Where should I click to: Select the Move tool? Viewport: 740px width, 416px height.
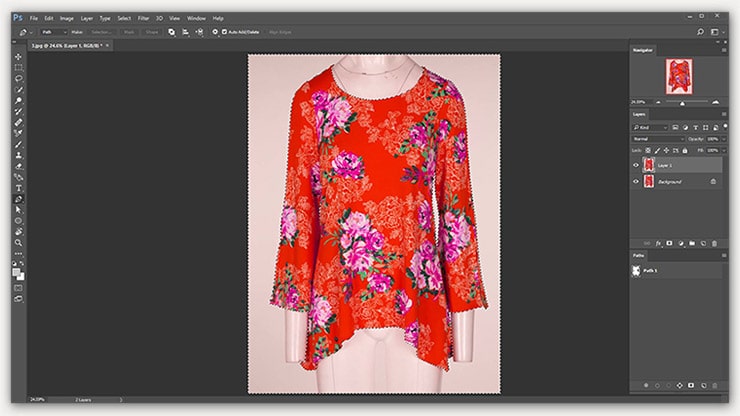click(x=18, y=57)
